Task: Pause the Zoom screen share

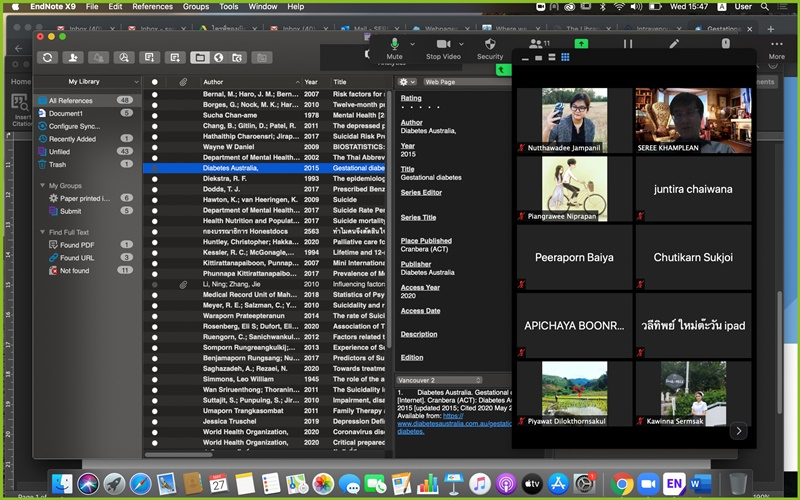Action: [x=628, y=44]
